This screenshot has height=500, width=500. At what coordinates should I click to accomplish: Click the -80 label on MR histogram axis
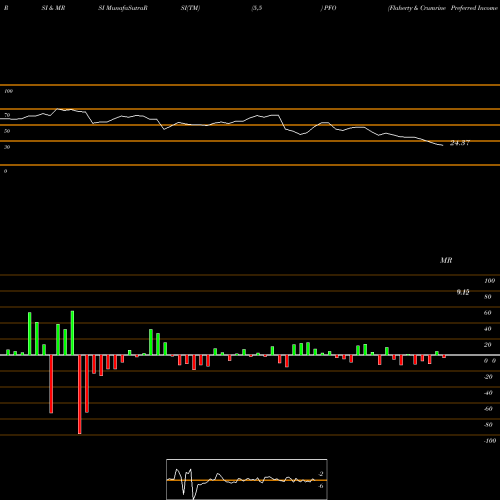(488, 425)
